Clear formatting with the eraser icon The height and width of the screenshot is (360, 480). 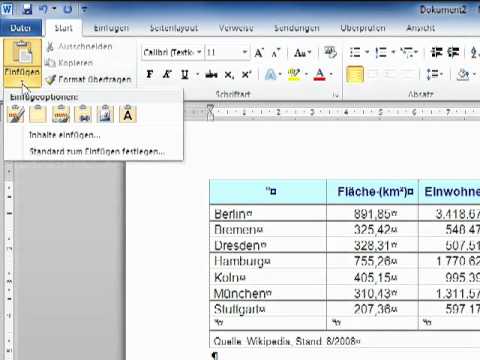click(330, 52)
